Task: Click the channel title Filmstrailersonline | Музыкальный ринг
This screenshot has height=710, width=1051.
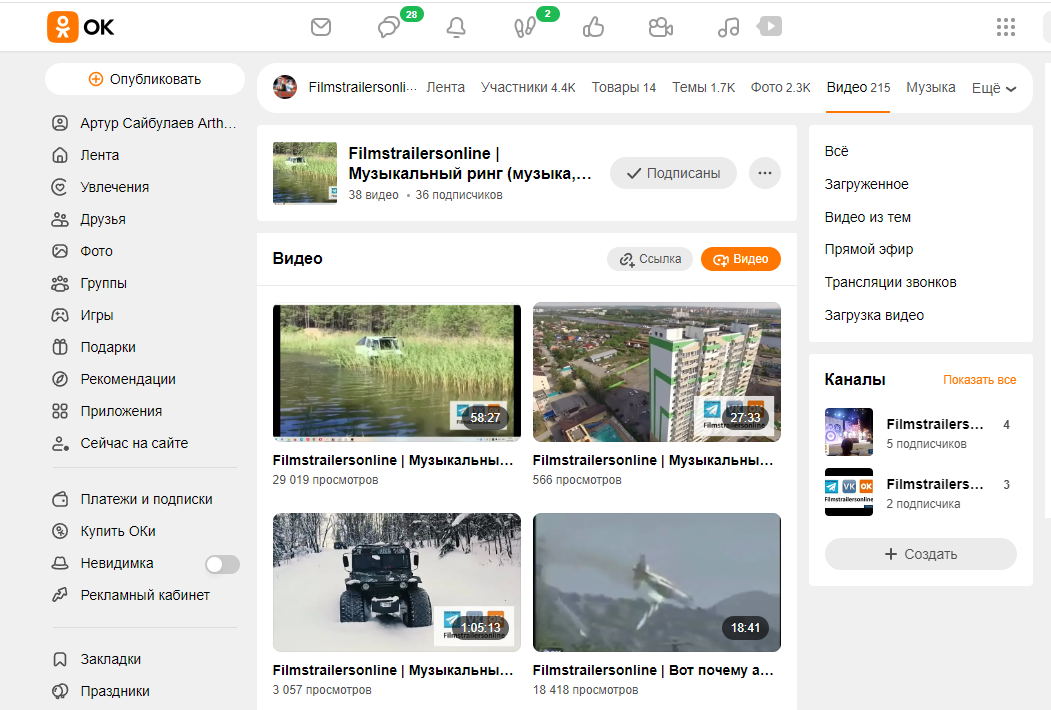Action: pos(470,163)
